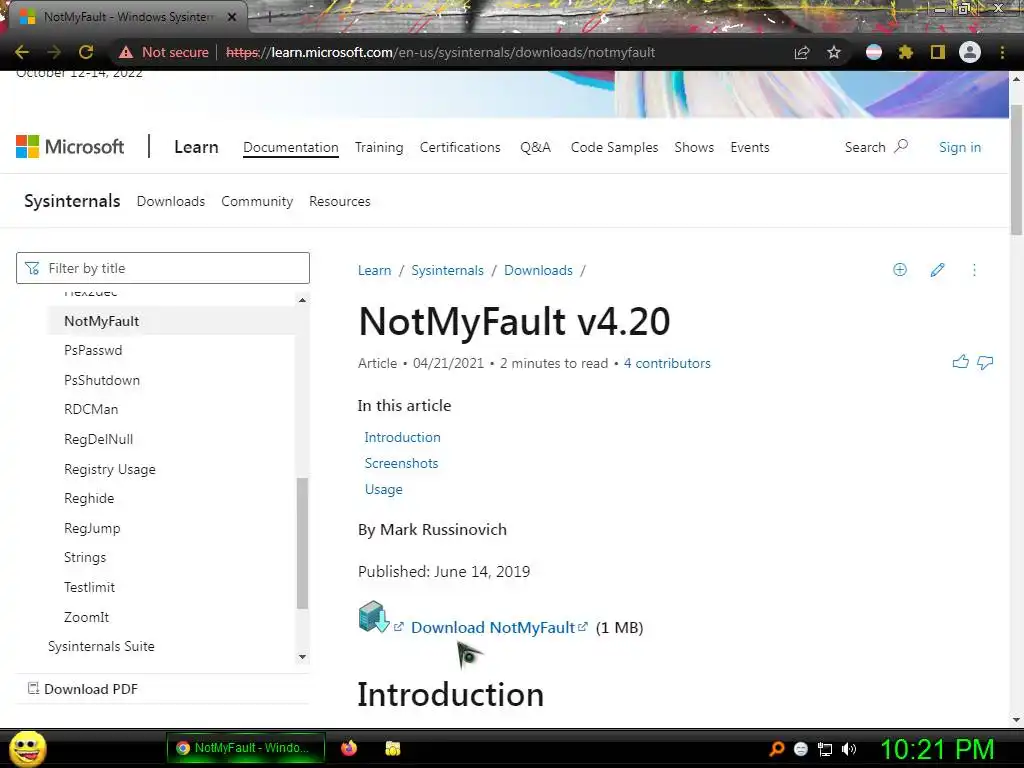Toggle the browser side panel
This screenshot has height=768, width=1024.
(938, 52)
